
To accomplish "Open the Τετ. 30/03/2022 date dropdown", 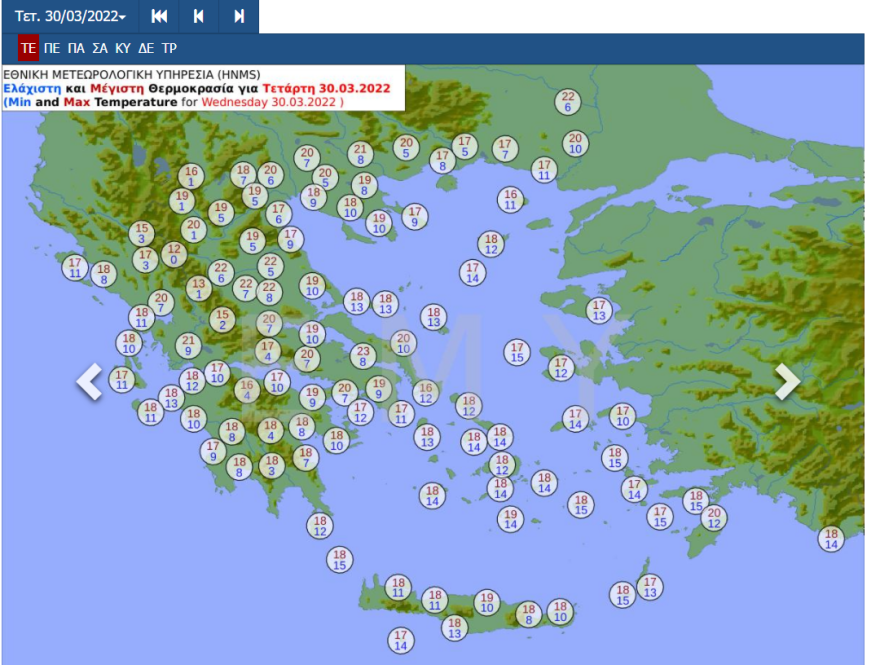I will pos(70,17).
